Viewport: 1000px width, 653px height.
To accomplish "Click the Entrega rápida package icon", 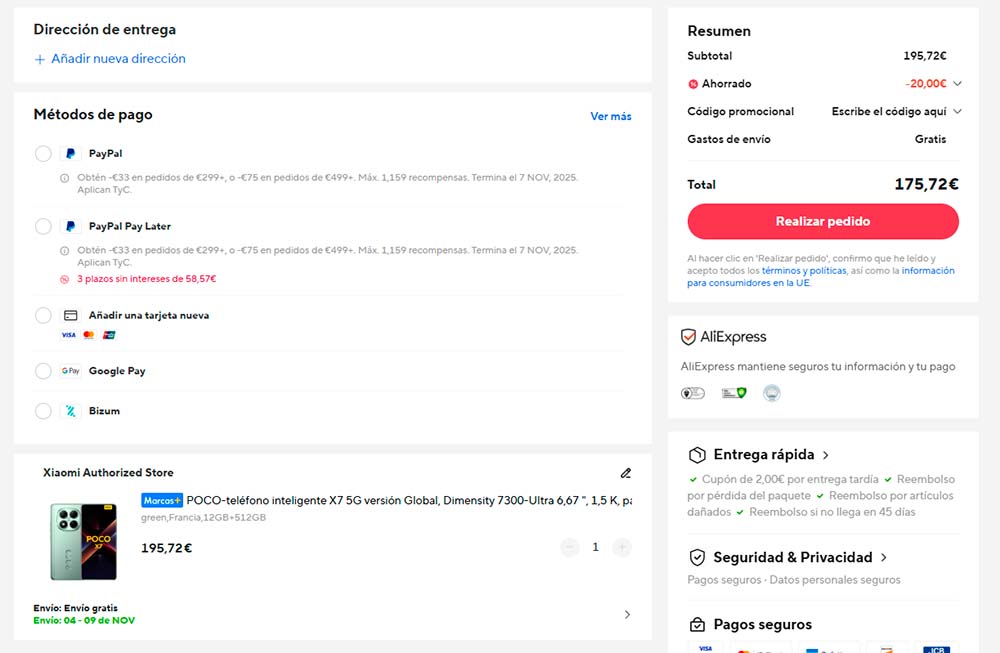I will click(x=697, y=455).
